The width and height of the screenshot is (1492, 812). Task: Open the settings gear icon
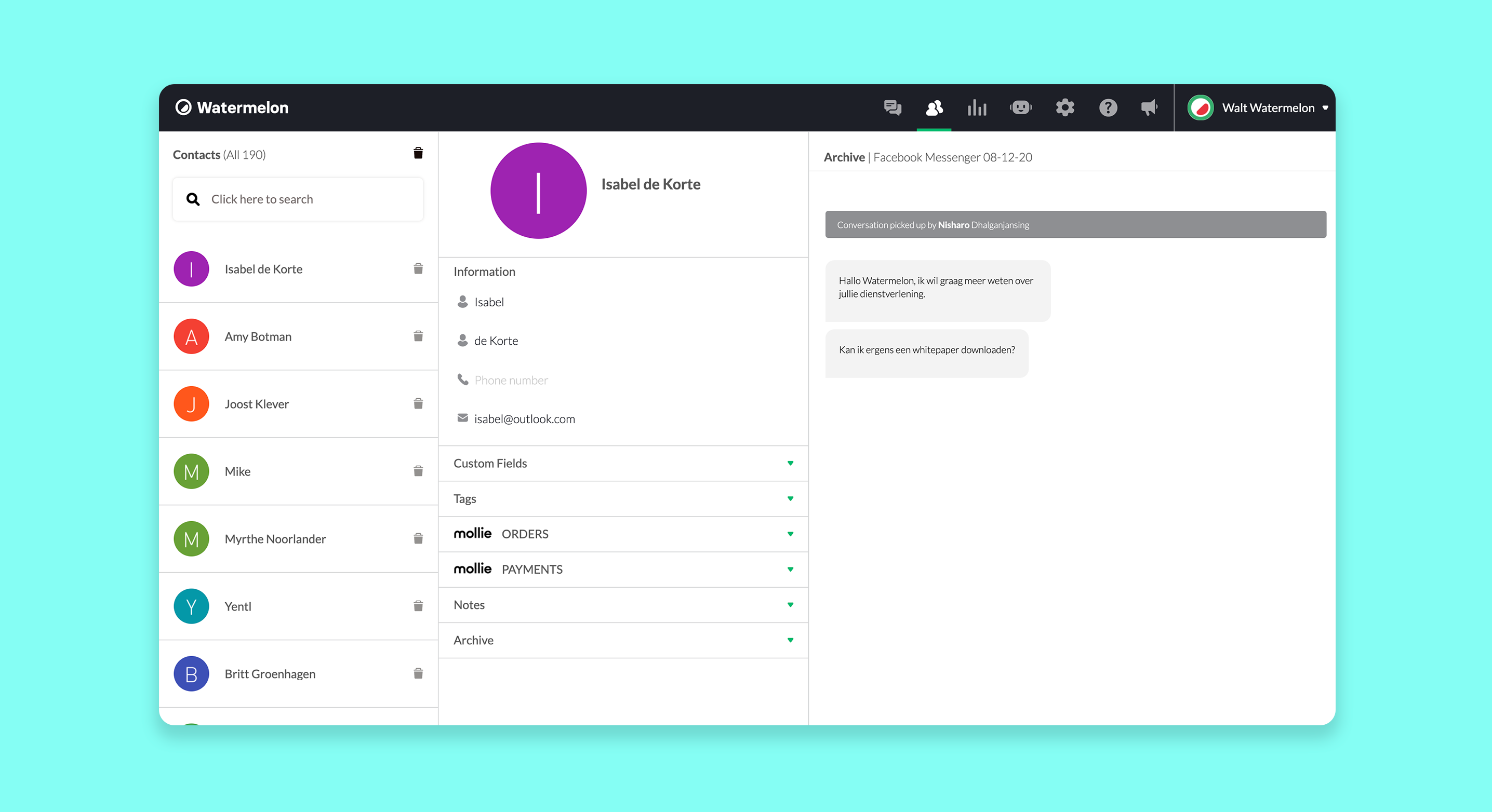click(x=1064, y=107)
